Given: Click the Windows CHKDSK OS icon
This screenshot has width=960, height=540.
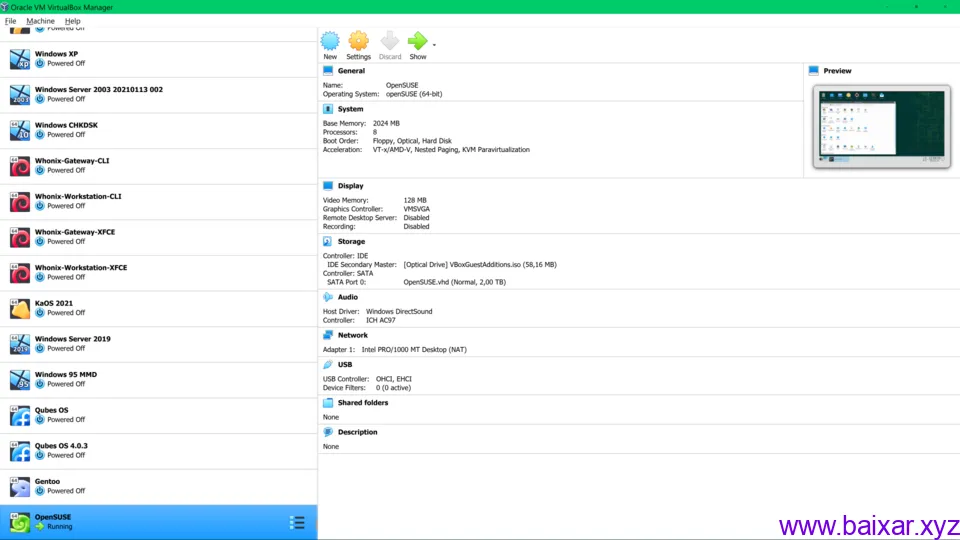Looking at the screenshot, I should tap(20, 130).
